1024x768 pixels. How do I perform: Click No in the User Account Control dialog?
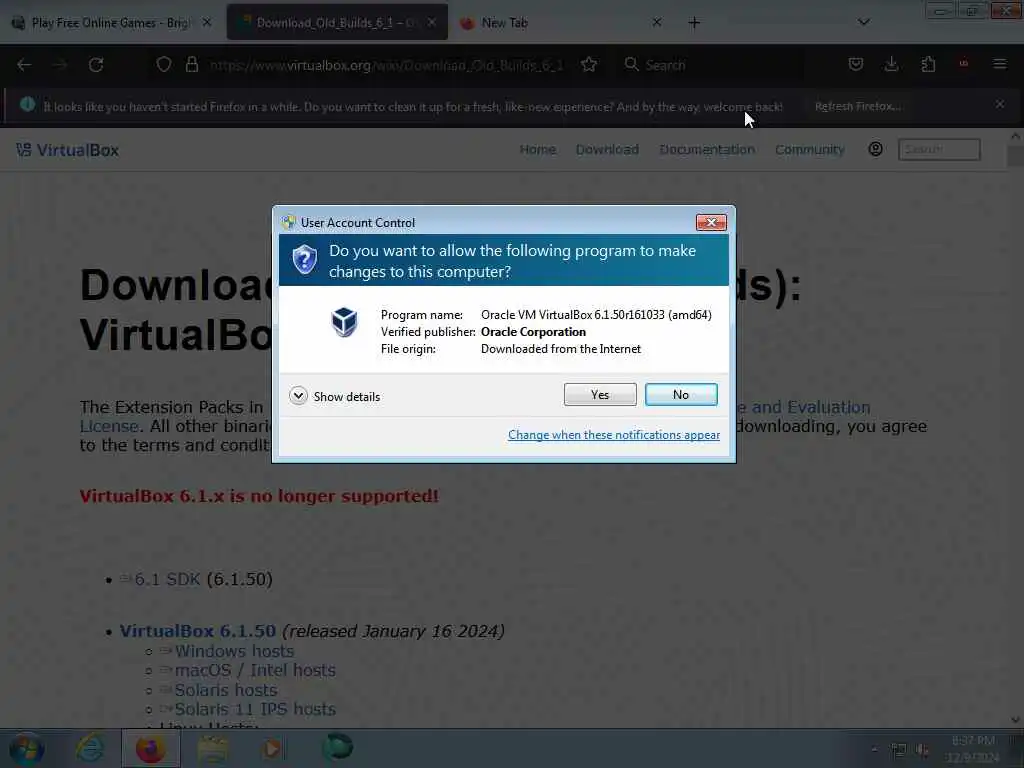click(680, 394)
